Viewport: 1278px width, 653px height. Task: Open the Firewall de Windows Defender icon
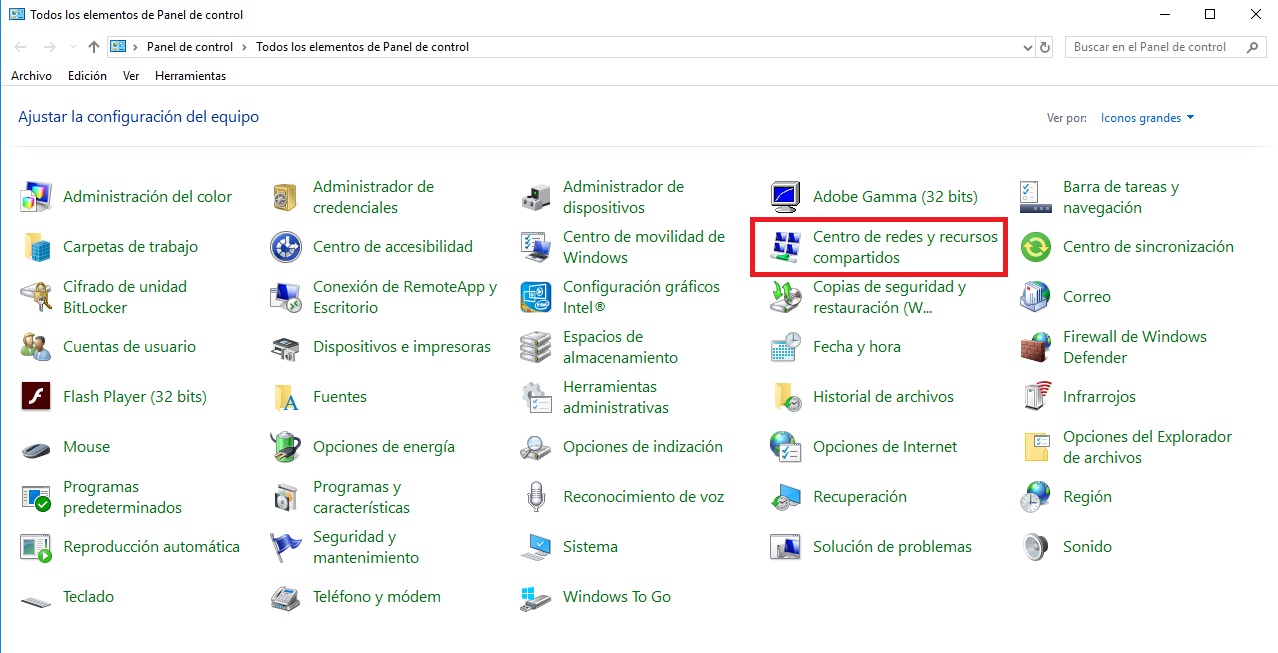pos(1036,347)
